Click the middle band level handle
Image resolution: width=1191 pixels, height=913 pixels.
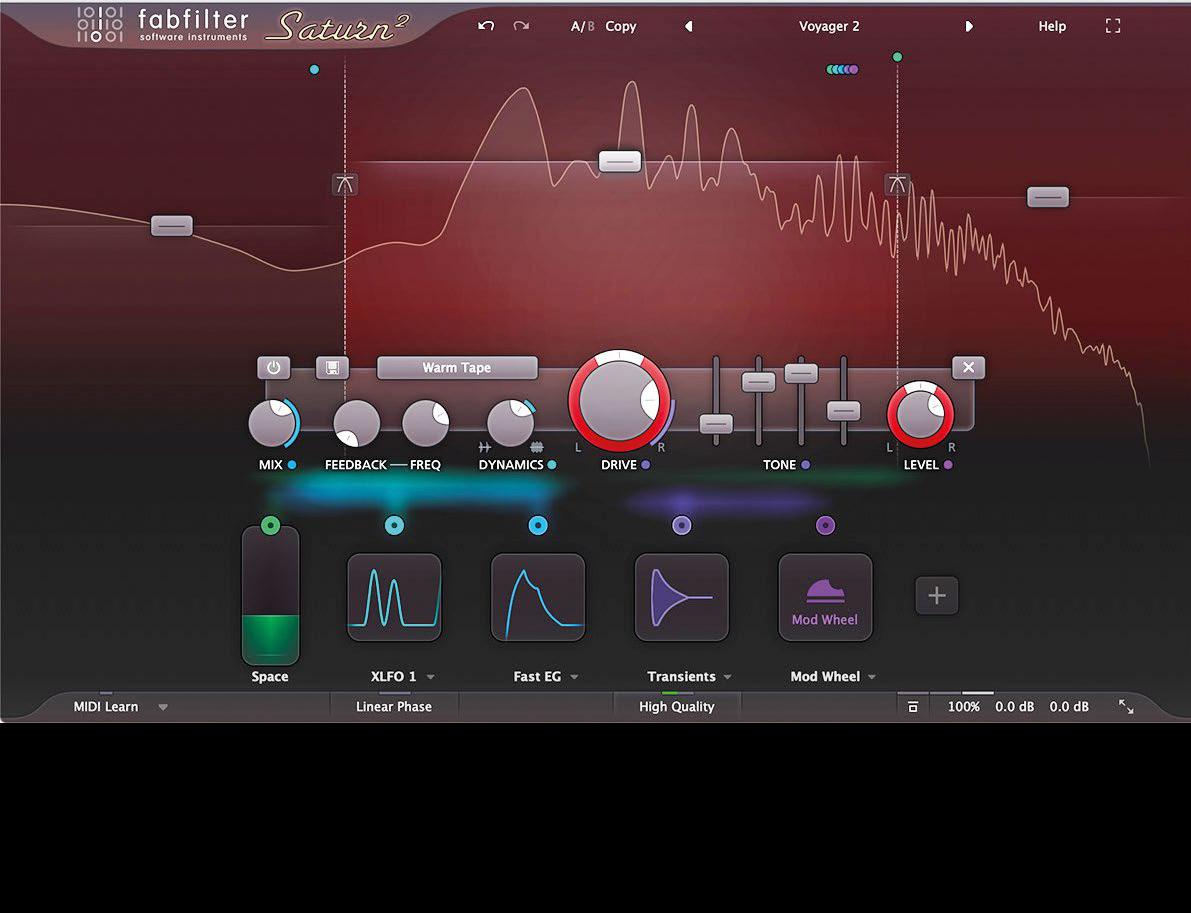(620, 161)
